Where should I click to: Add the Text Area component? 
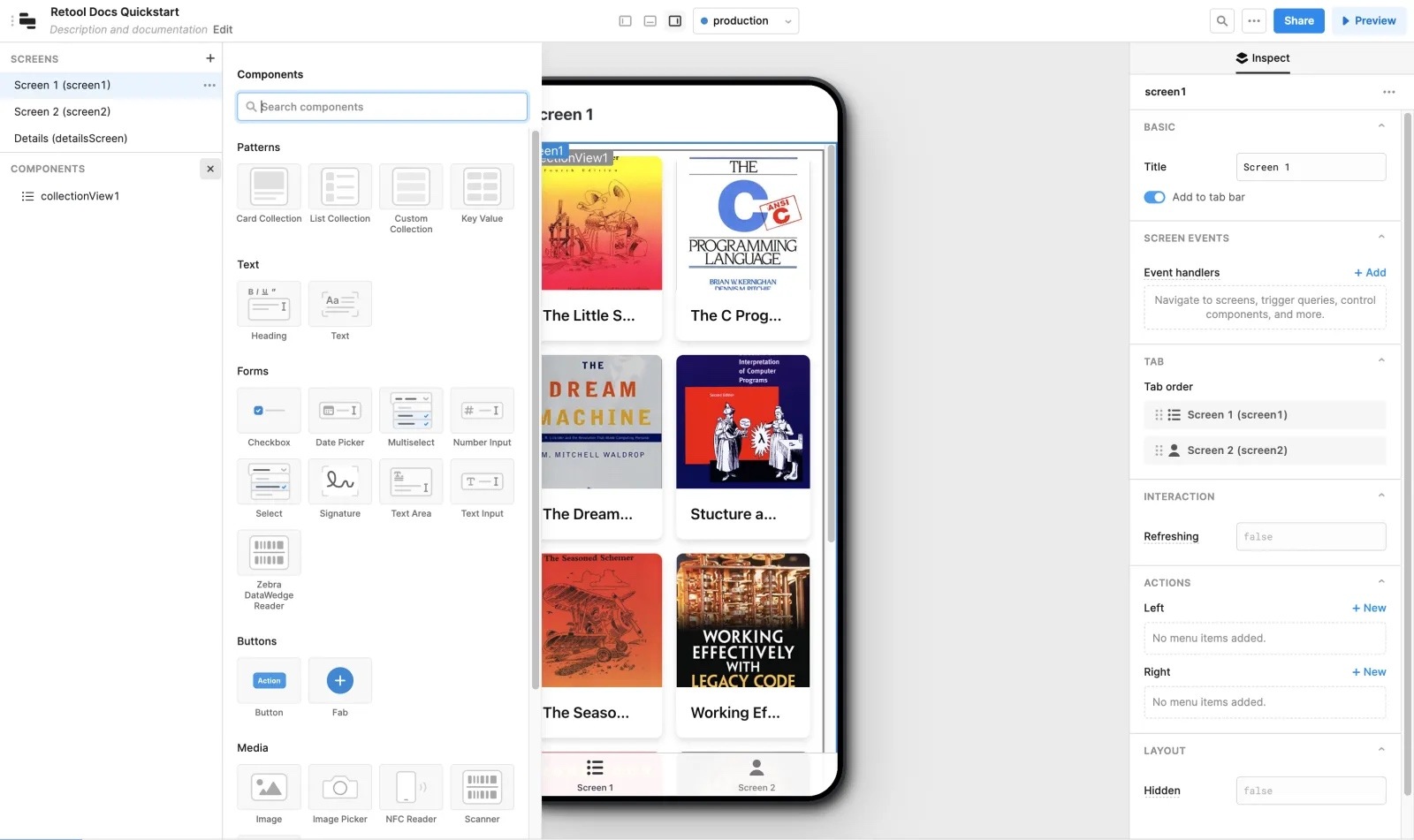(x=411, y=481)
